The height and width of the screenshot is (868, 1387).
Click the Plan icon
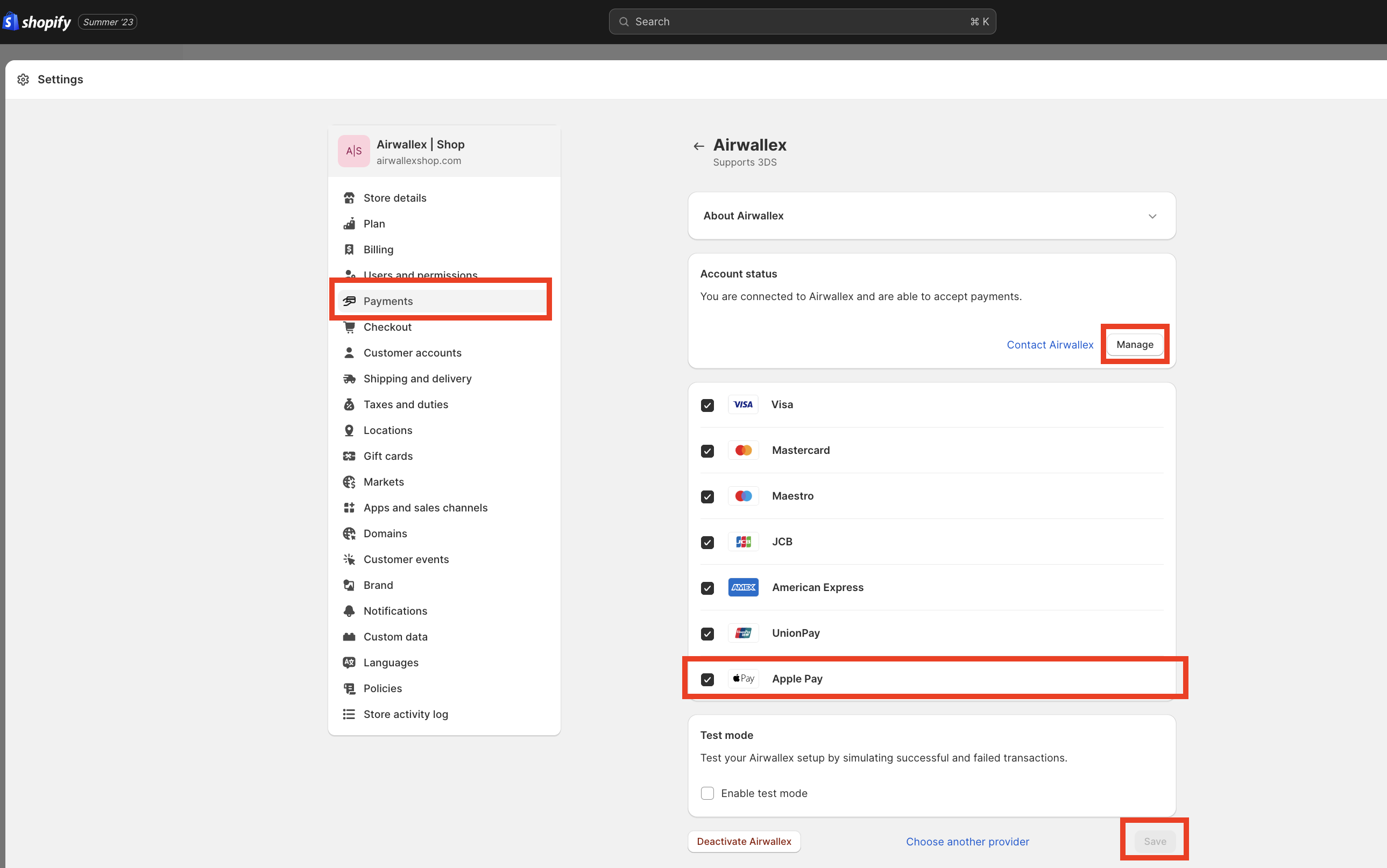pos(349,224)
